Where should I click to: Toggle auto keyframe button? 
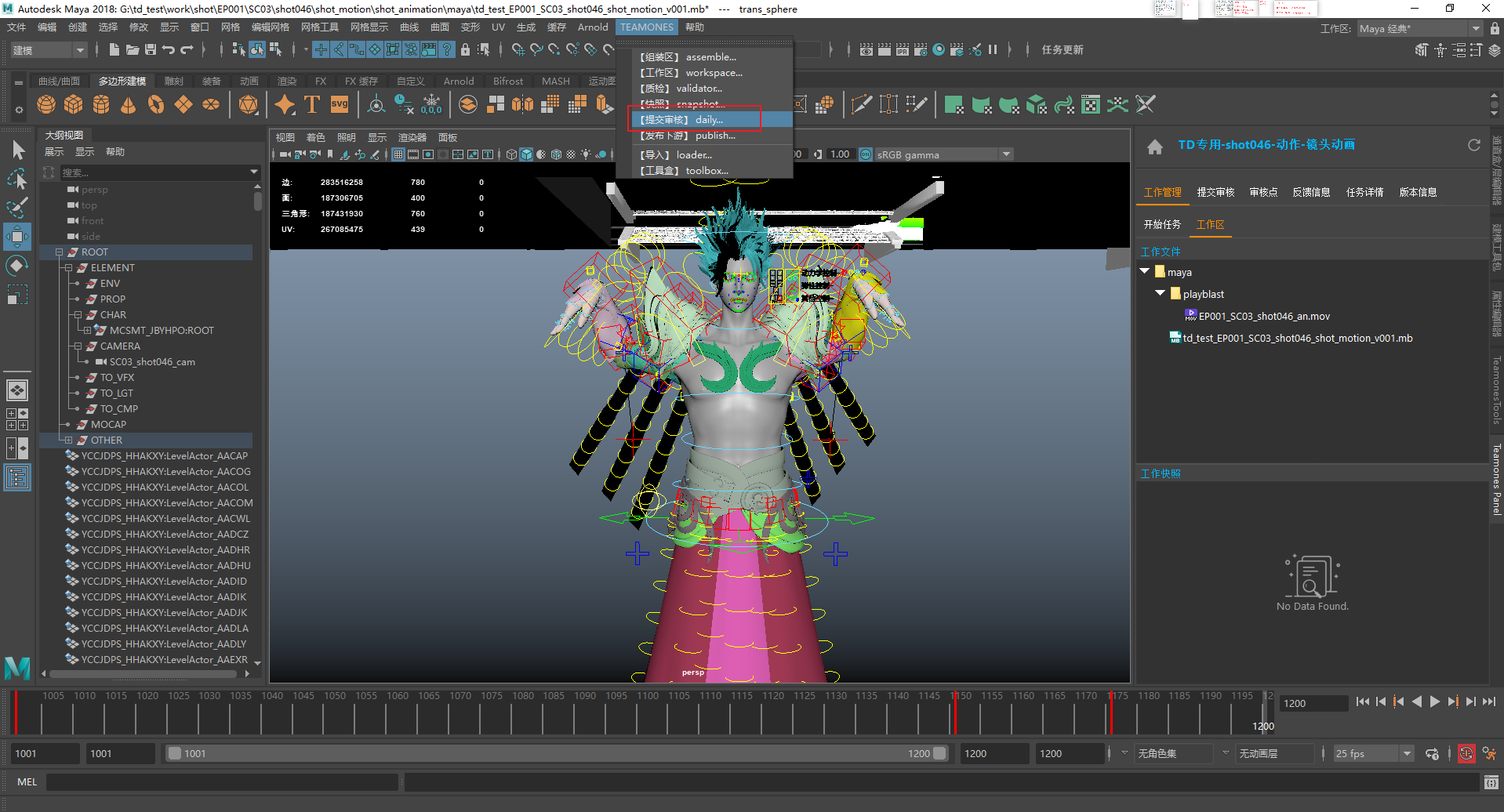tap(1466, 754)
